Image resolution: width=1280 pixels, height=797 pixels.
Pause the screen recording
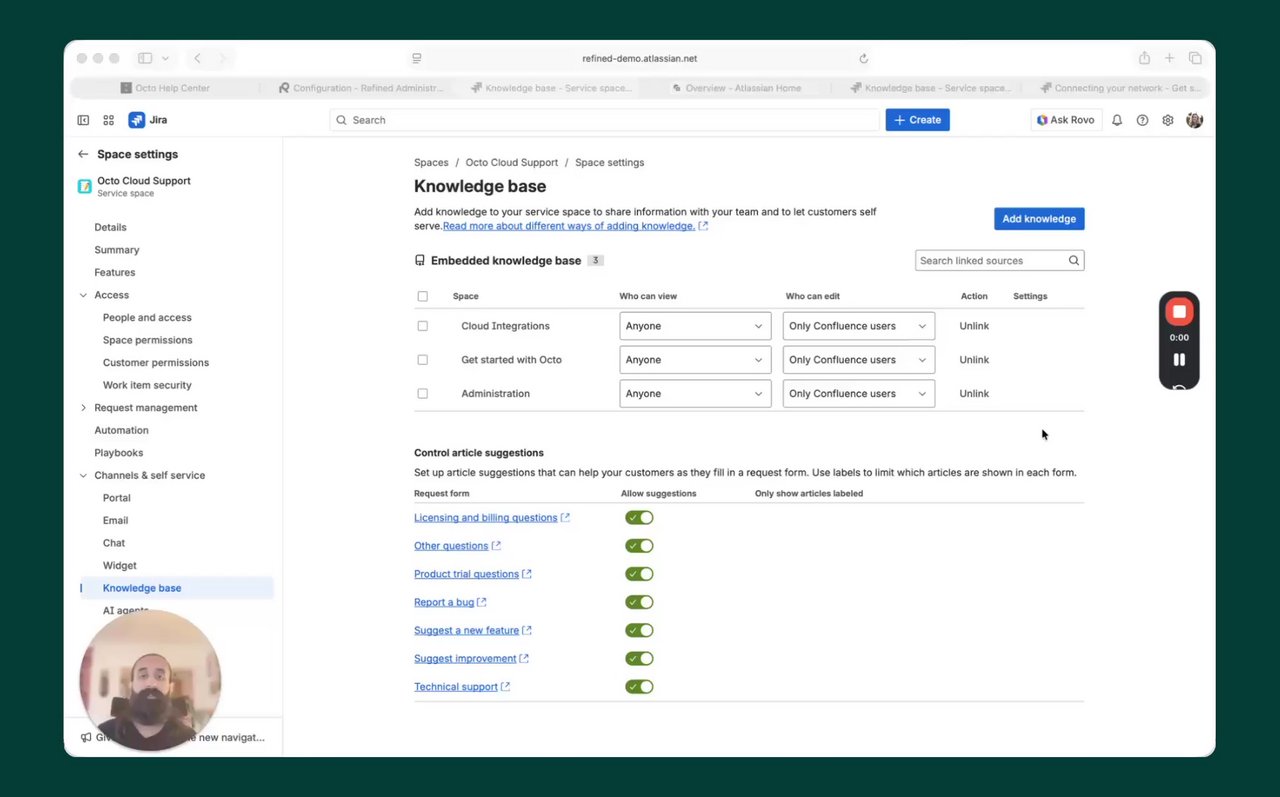pyautogui.click(x=1179, y=360)
